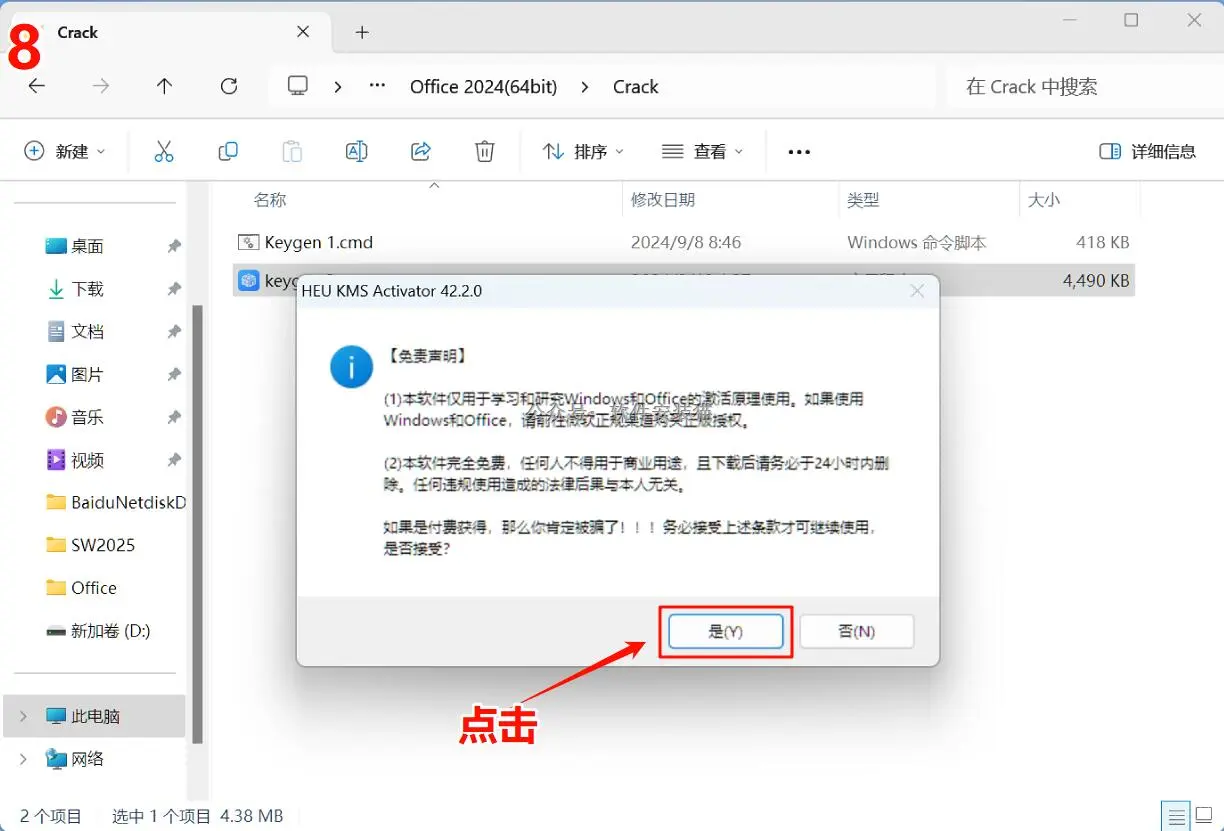Click the info icon in the HEU KMS dialog
The width and height of the screenshot is (1224, 831).
(x=350, y=366)
